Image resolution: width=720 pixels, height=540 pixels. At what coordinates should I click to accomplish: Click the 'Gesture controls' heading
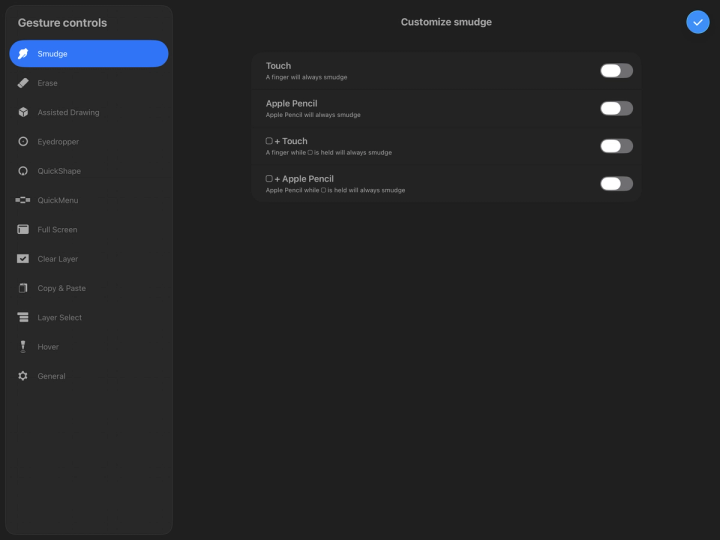pos(62,22)
